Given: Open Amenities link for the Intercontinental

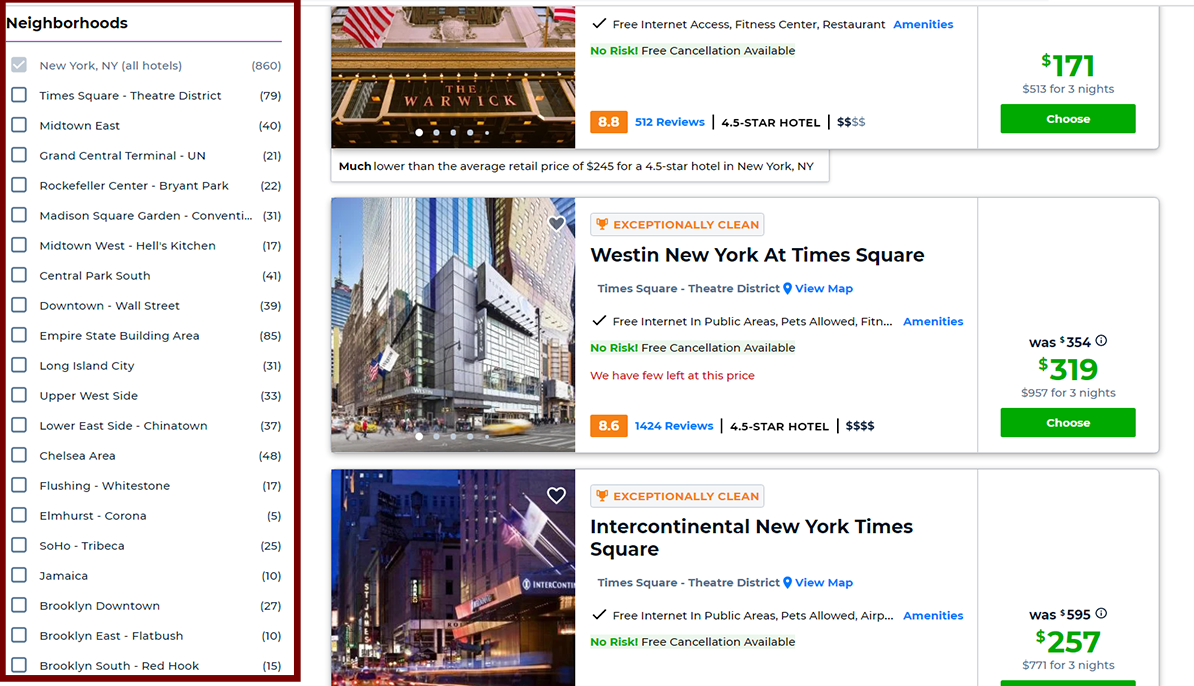Looking at the screenshot, I should (933, 615).
